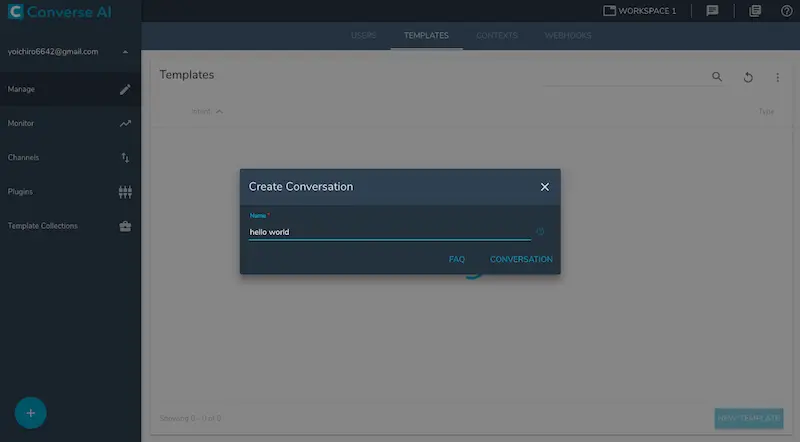Close the Create Conversation dialog
800x442 pixels.
pos(545,187)
